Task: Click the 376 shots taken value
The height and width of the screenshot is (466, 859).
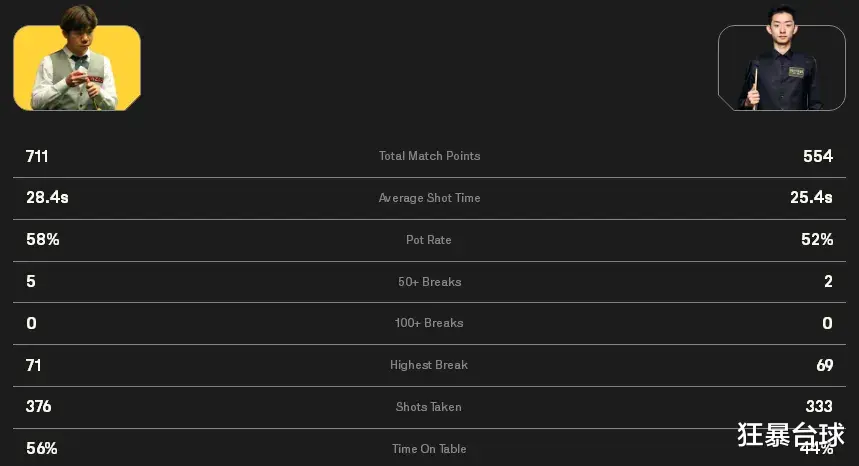Action: (x=38, y=406)
